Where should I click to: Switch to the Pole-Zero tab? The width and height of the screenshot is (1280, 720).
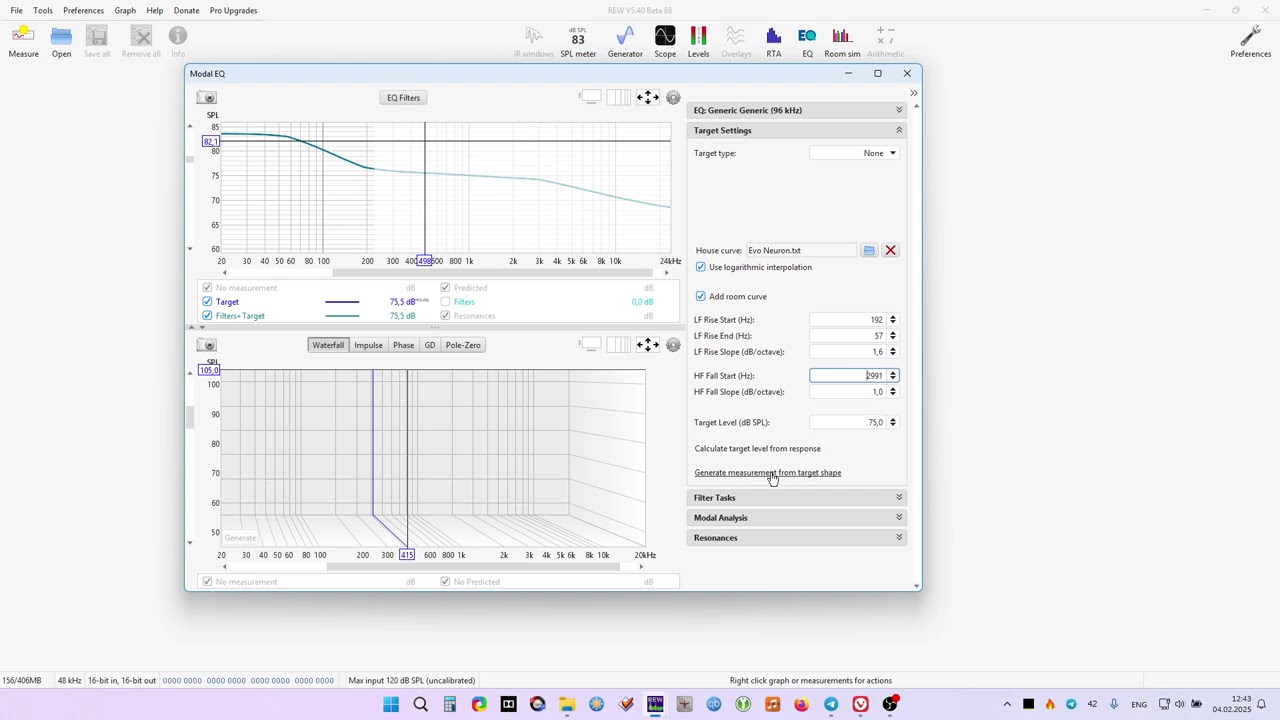(x=463, y=345)
